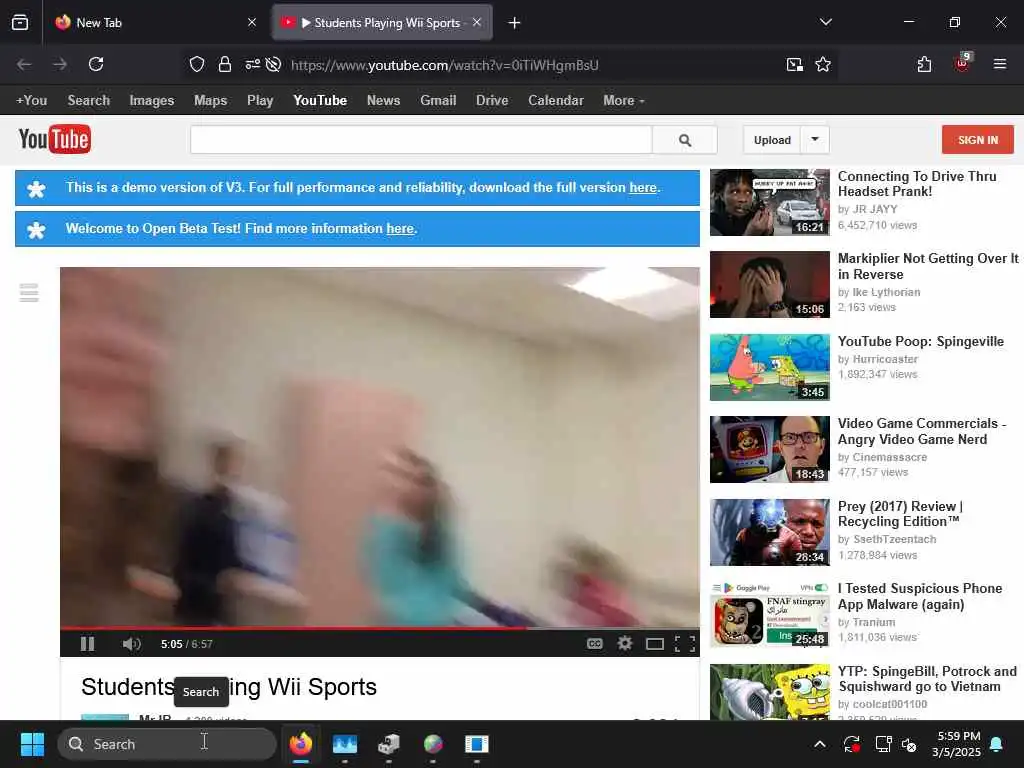The width and height of the screenshot is (1024, 768).
Task: Close the Students Playing Wii Sports tab
Action: coord(477,22)
